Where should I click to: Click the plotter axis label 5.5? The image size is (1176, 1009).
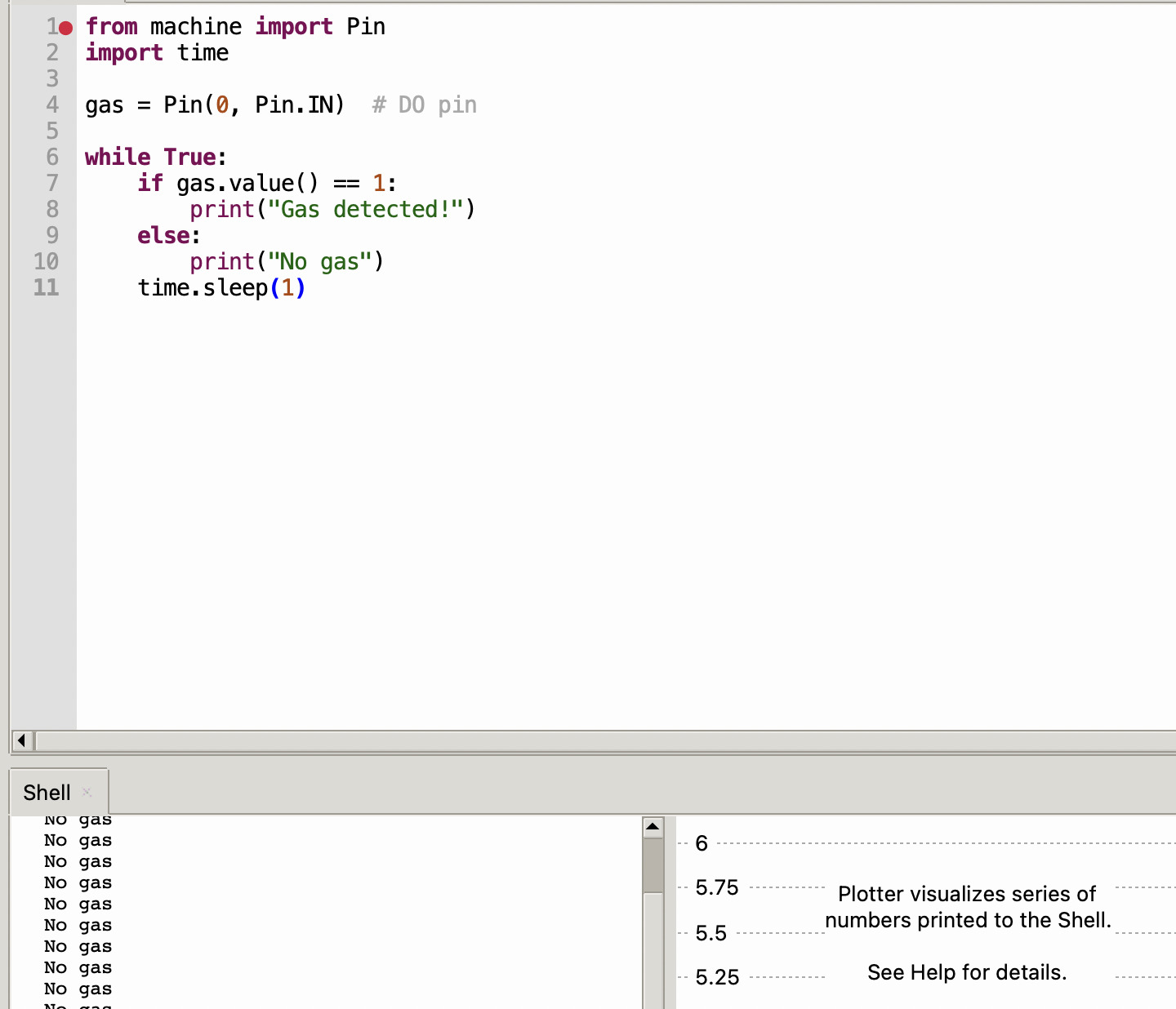pyautogui.click(x=711, y=933)
